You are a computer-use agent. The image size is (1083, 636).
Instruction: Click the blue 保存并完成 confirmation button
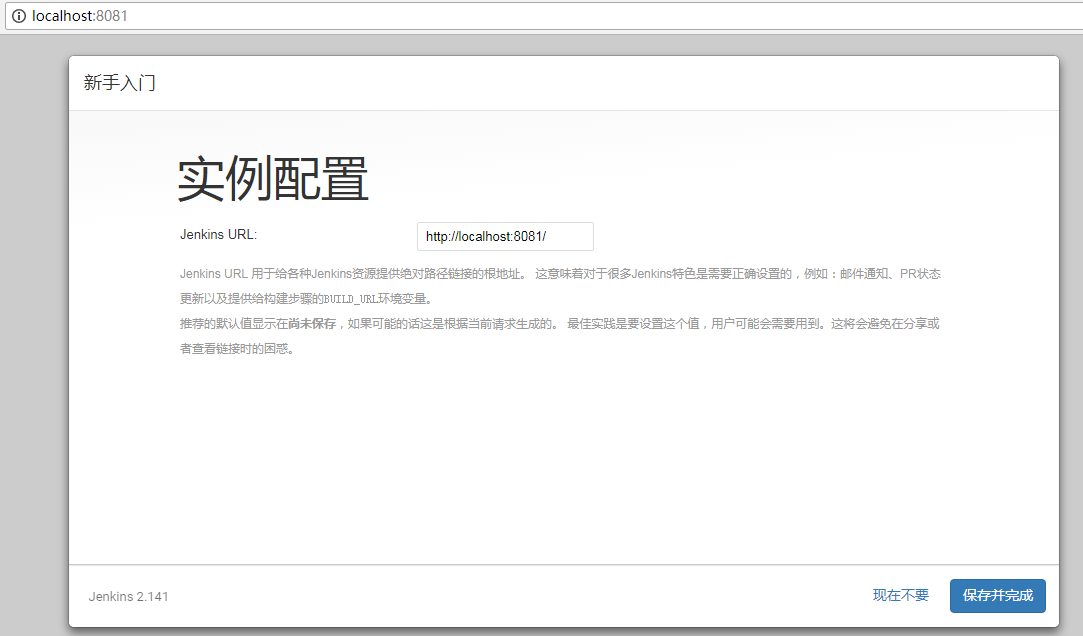pos(997,595)
